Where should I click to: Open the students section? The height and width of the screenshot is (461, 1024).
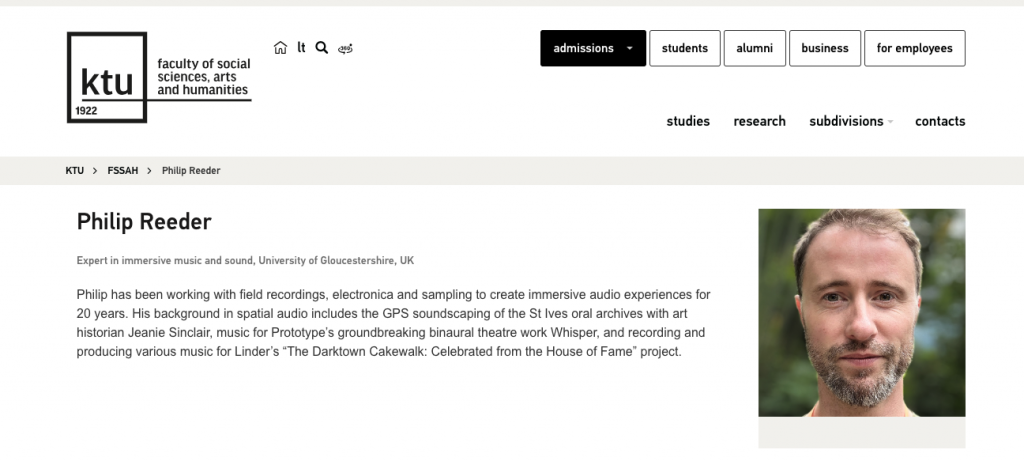click(685, 48)
